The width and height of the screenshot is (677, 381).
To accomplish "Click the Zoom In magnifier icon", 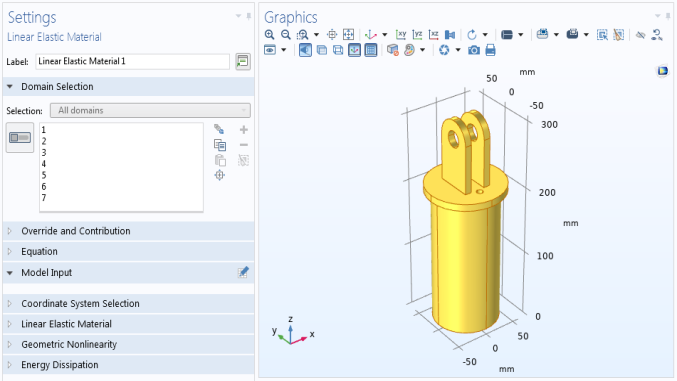I will coord(269,35).
